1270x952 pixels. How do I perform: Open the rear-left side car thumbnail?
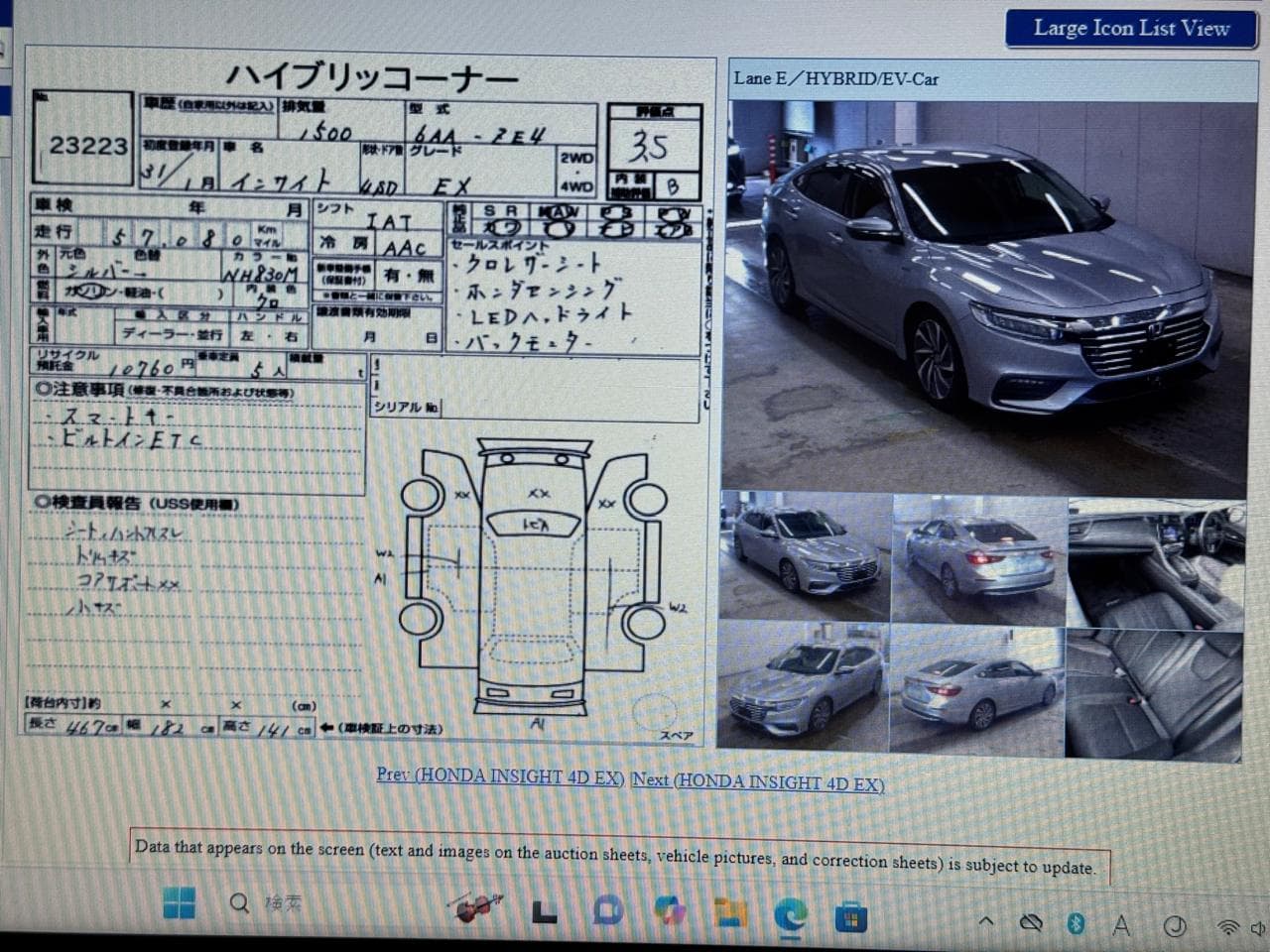coord(976,690)
